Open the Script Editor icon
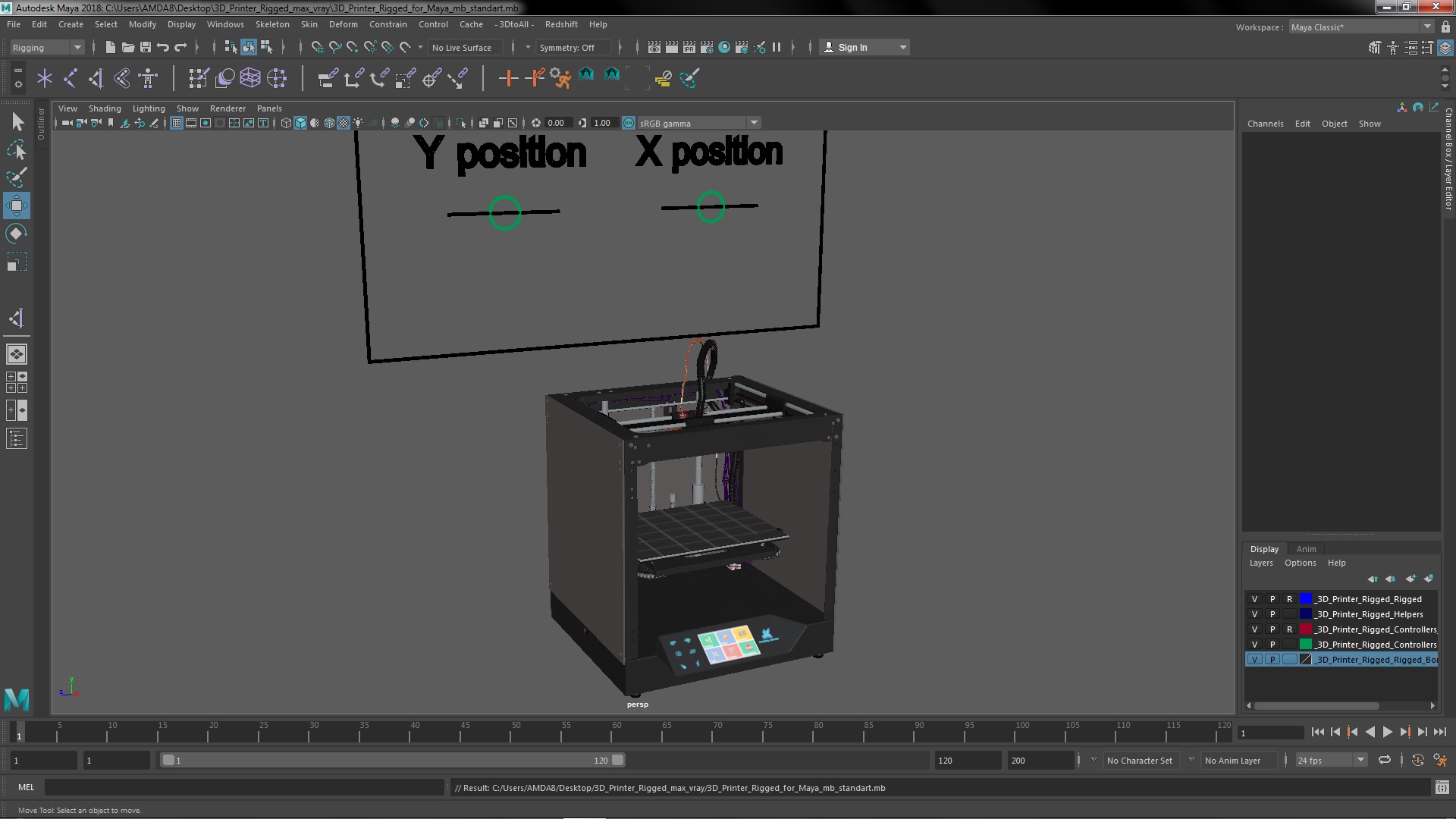This screenshot has height=819, width=1456. point(1442,788)
